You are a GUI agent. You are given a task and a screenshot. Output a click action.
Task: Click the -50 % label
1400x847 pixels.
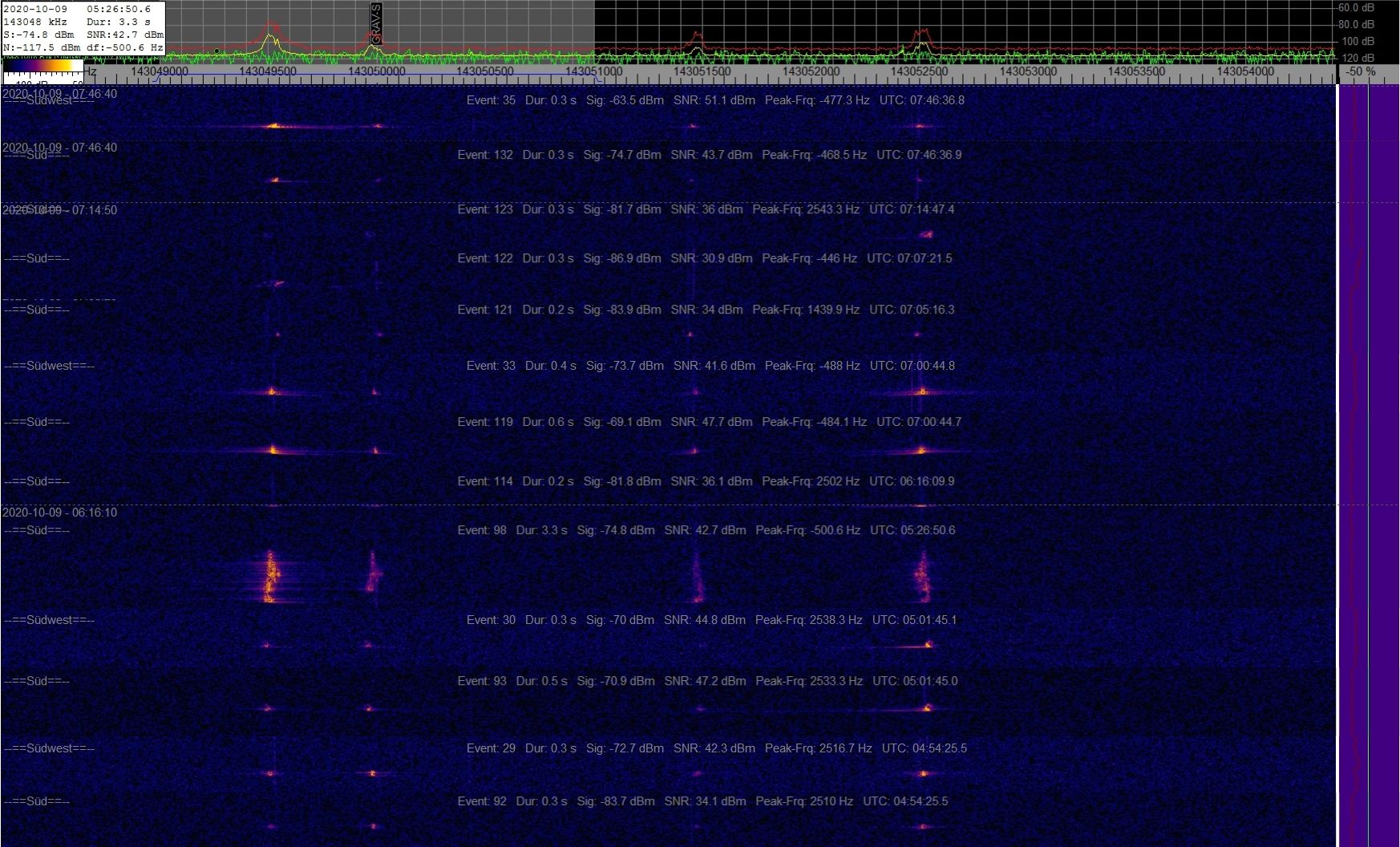tap(1360, 72)
